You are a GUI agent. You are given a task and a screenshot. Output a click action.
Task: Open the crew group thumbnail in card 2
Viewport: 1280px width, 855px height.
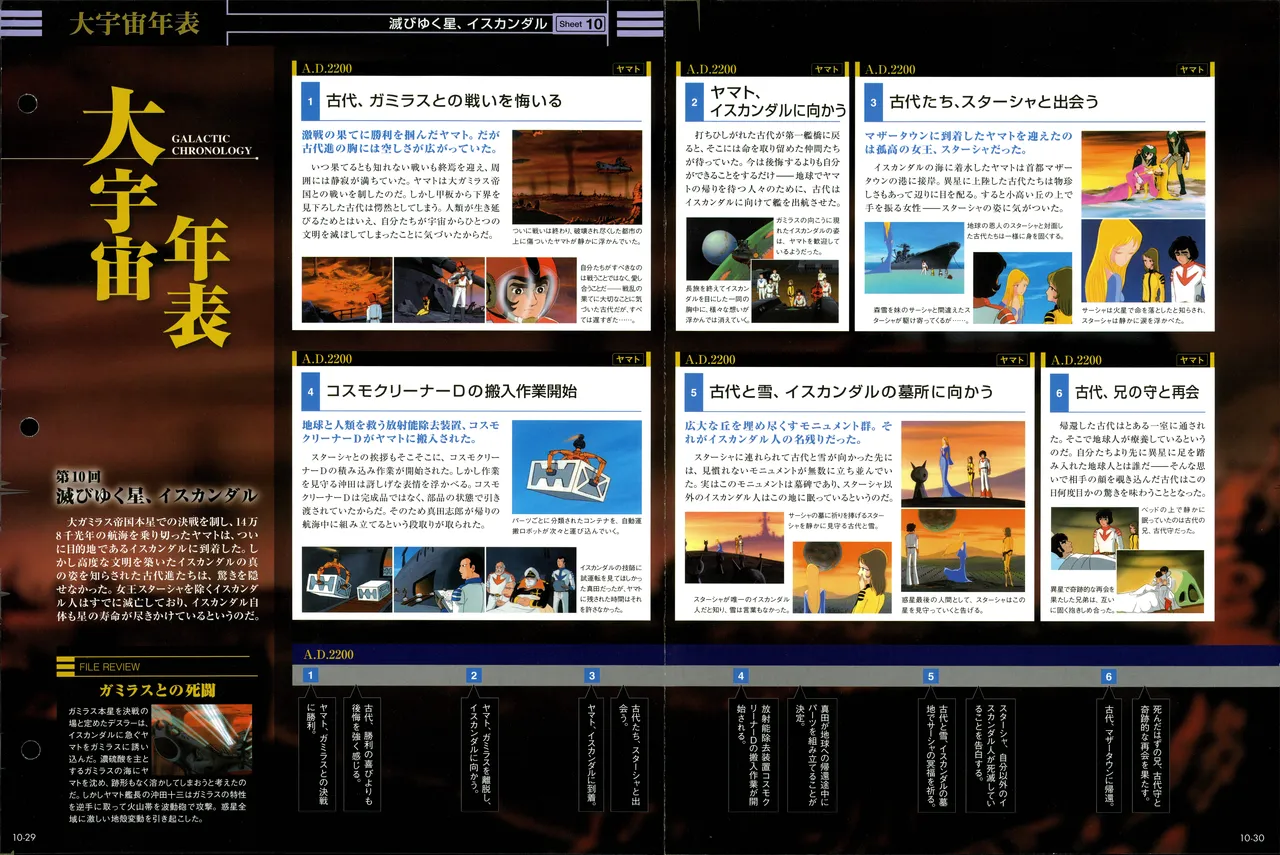click(x=794, y=292)
